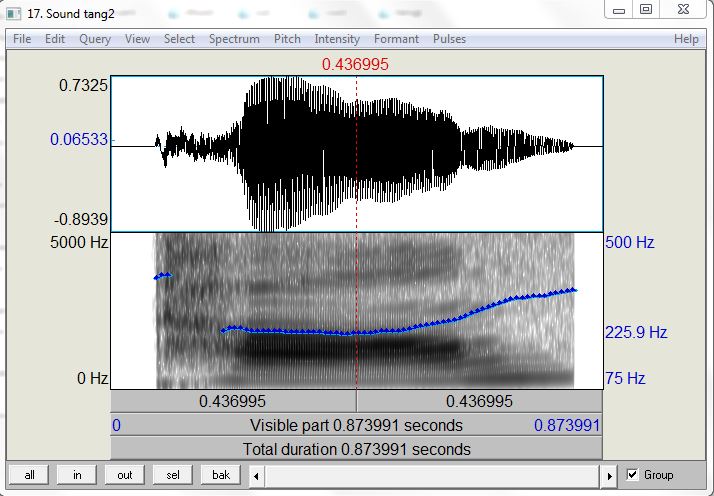
Task: Minimize the Sound tang2 window
Action: 619,10
